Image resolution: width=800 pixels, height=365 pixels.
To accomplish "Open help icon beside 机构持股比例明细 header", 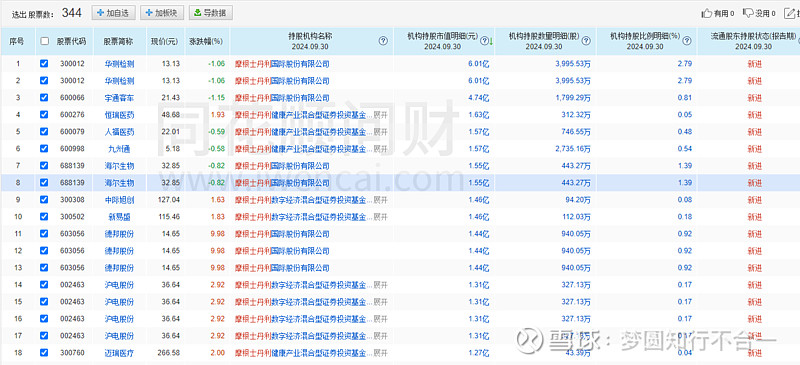I will coord(687,41).
